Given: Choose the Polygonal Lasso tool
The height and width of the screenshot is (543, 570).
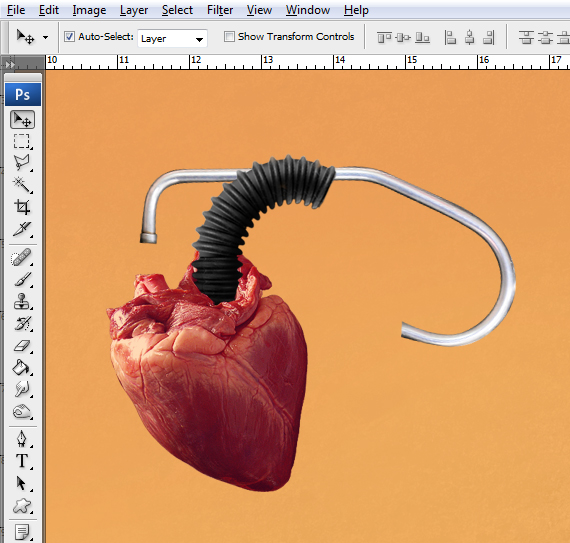Looking at the screenshot, I should [x=22, y=162].
